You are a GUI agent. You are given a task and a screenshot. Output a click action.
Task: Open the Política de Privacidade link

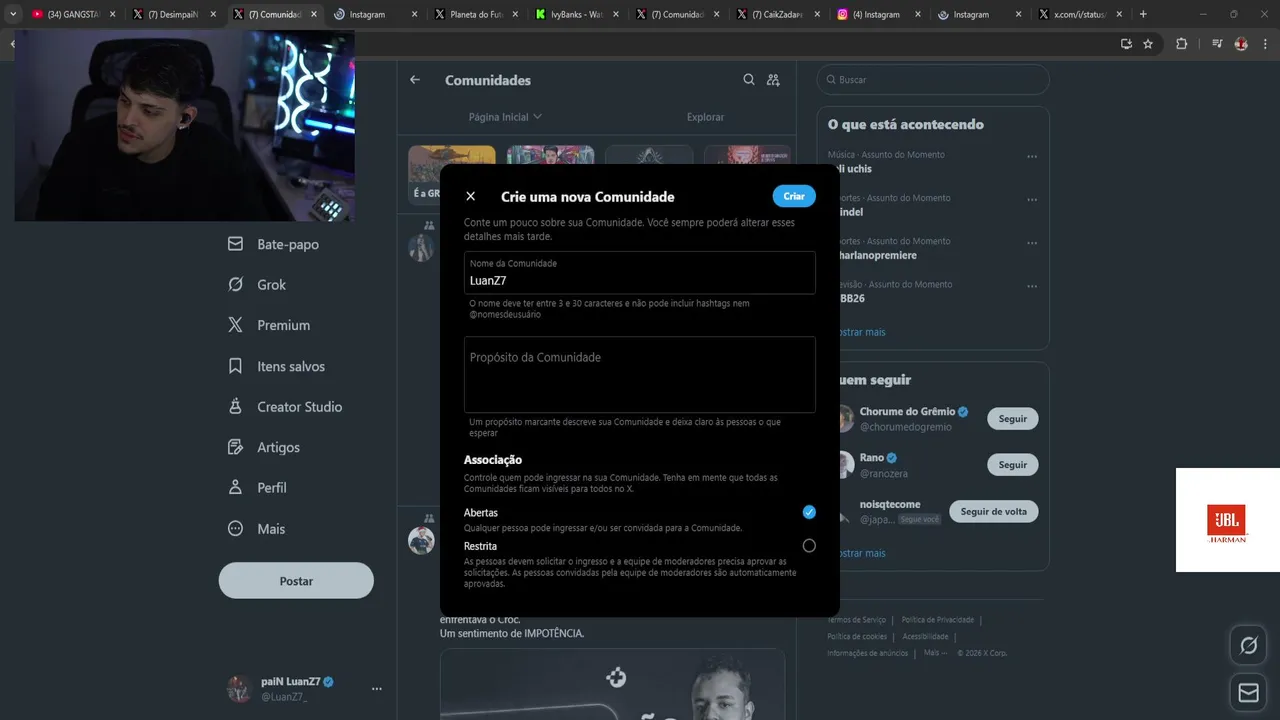point(938,620)
